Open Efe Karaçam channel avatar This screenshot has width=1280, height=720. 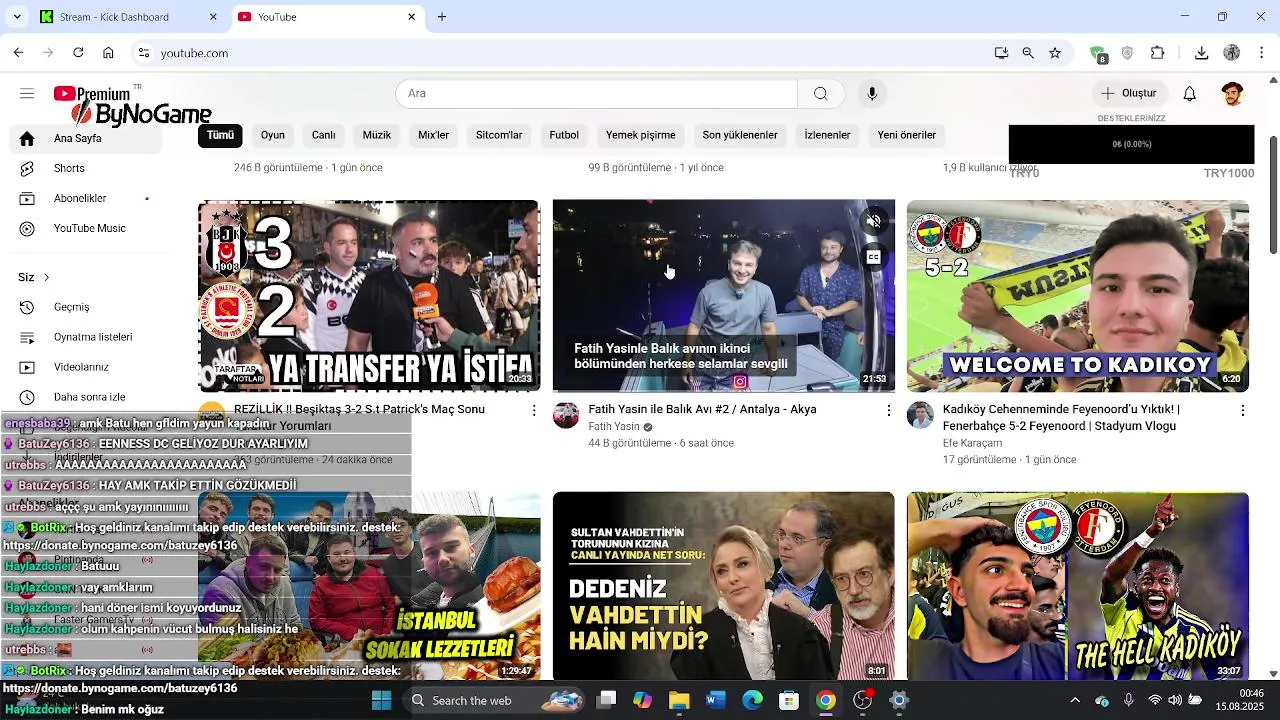tap(920, 415)
